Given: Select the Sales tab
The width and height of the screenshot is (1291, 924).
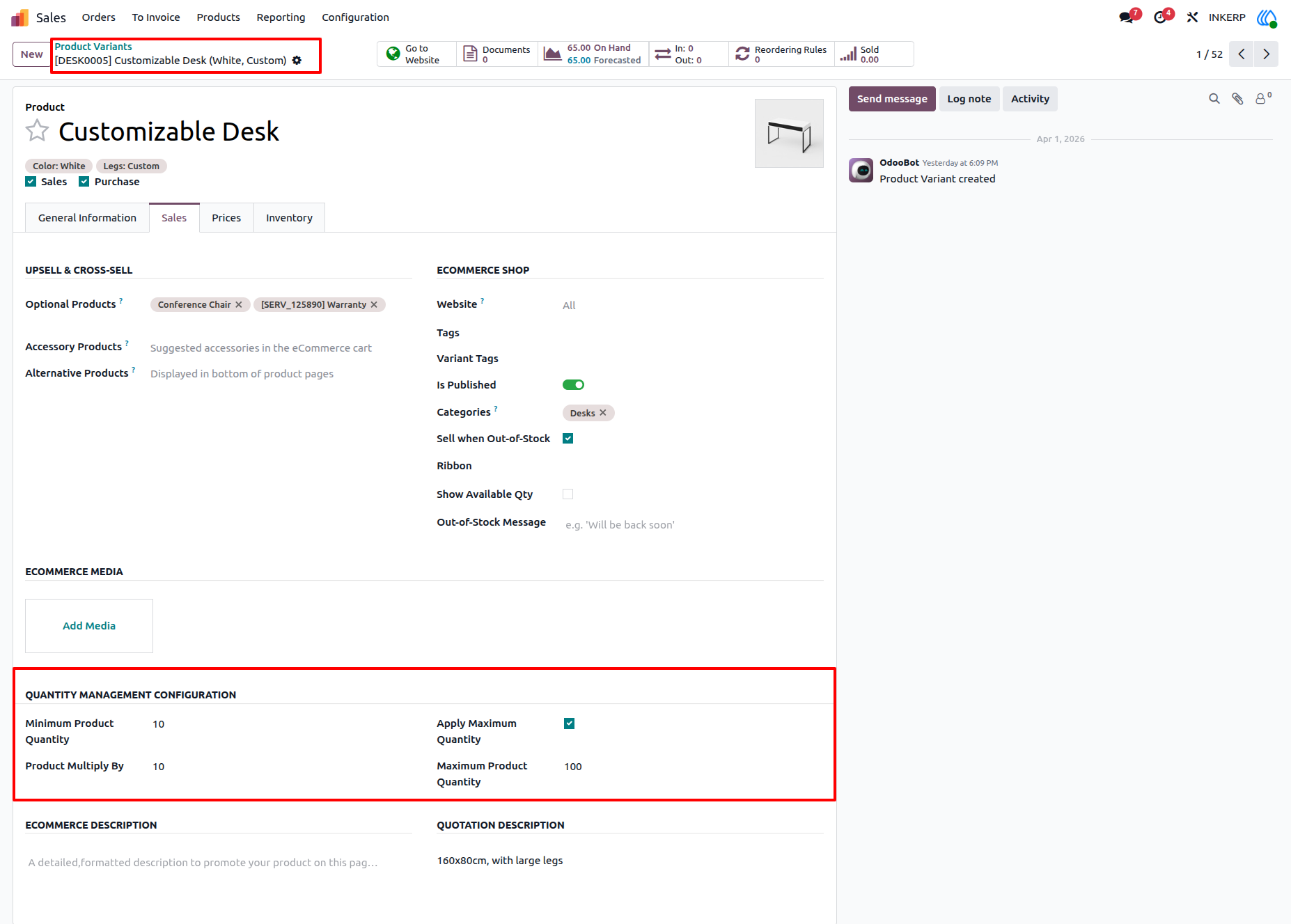Looking at the screenshot, I should coord(174,218).
